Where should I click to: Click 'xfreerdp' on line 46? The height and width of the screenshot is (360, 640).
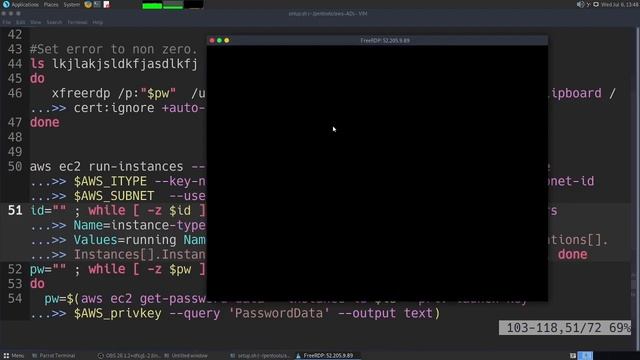(x=81, y=93)
